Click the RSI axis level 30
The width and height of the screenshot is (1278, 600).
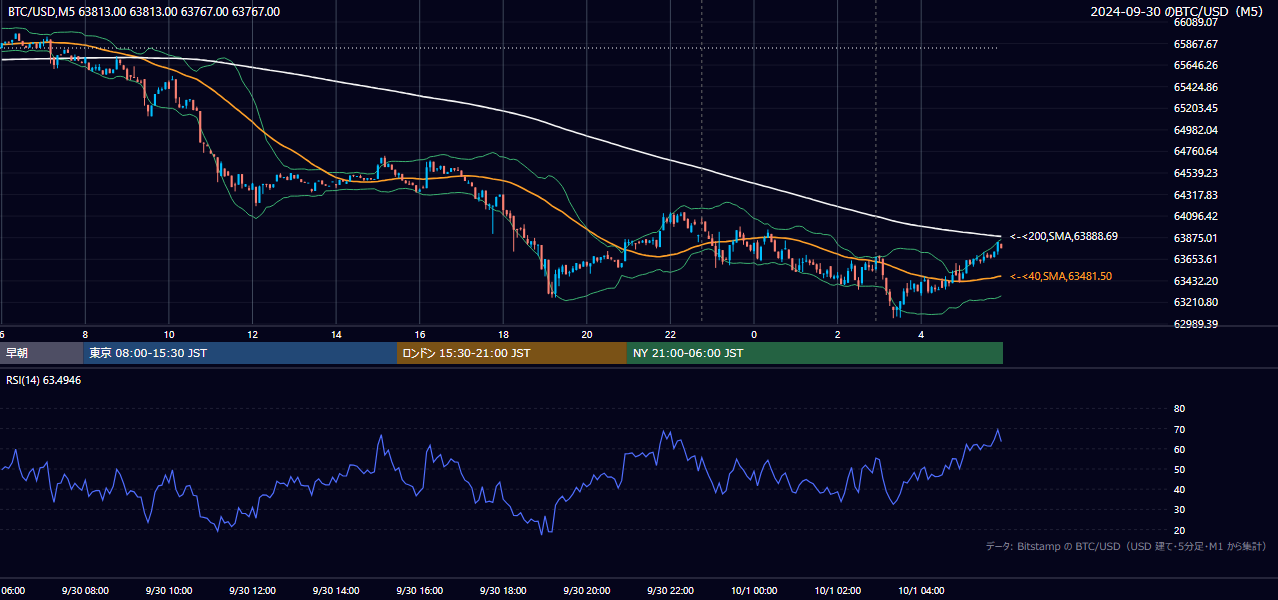tap(1179, 510)
